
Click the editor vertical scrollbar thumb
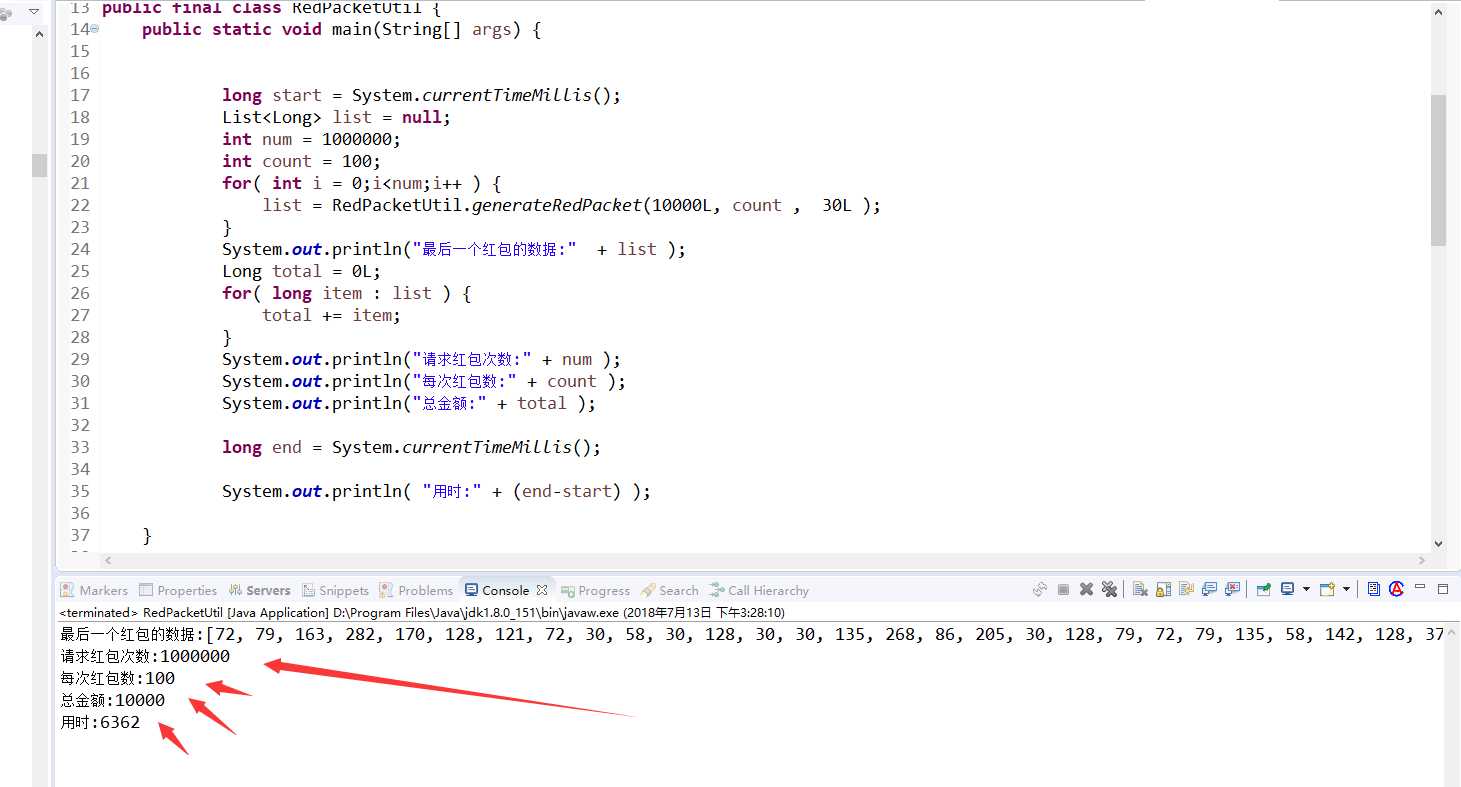(1438, 170)
